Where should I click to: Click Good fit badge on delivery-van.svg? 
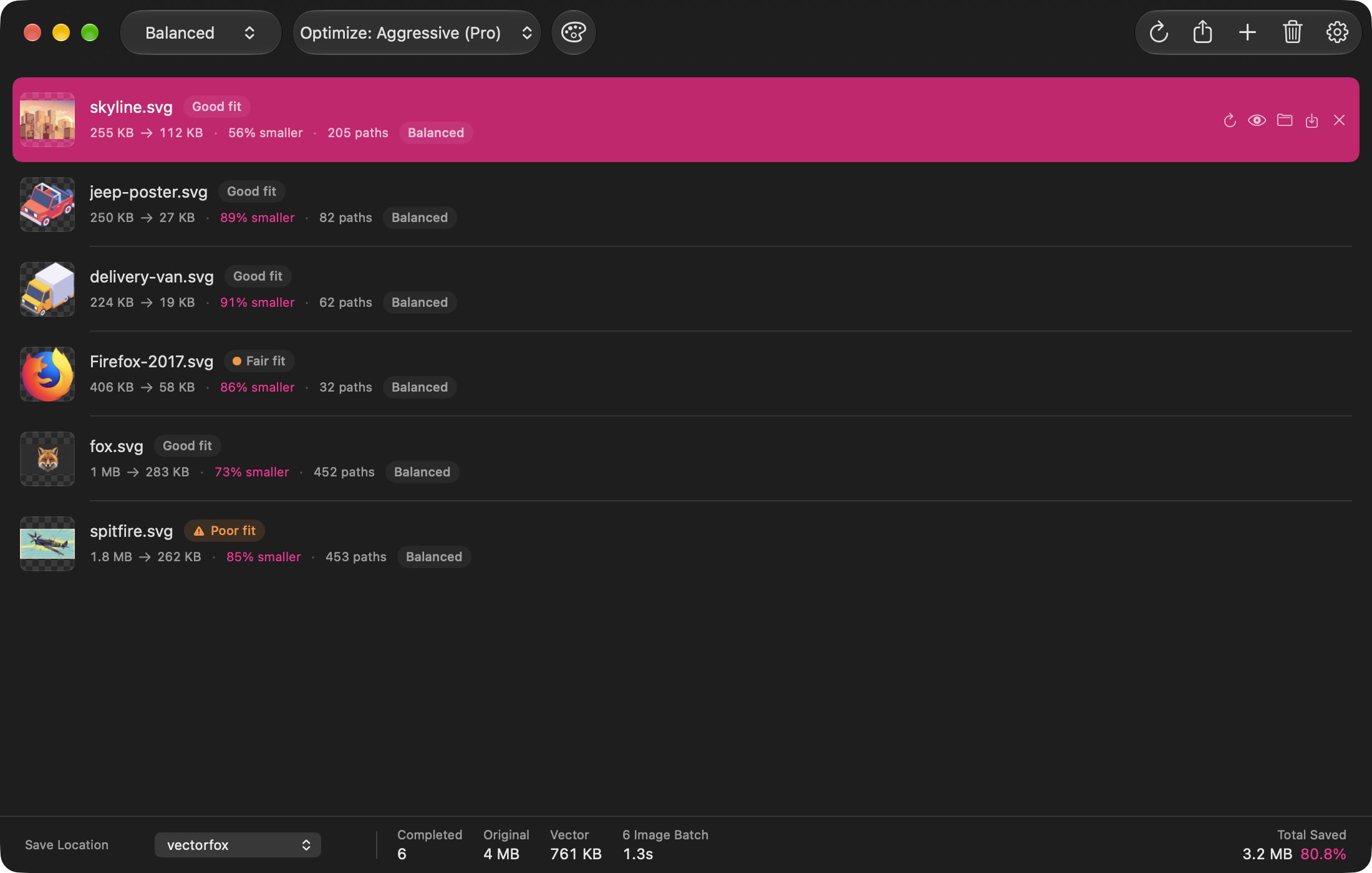[x=258, y=276]
